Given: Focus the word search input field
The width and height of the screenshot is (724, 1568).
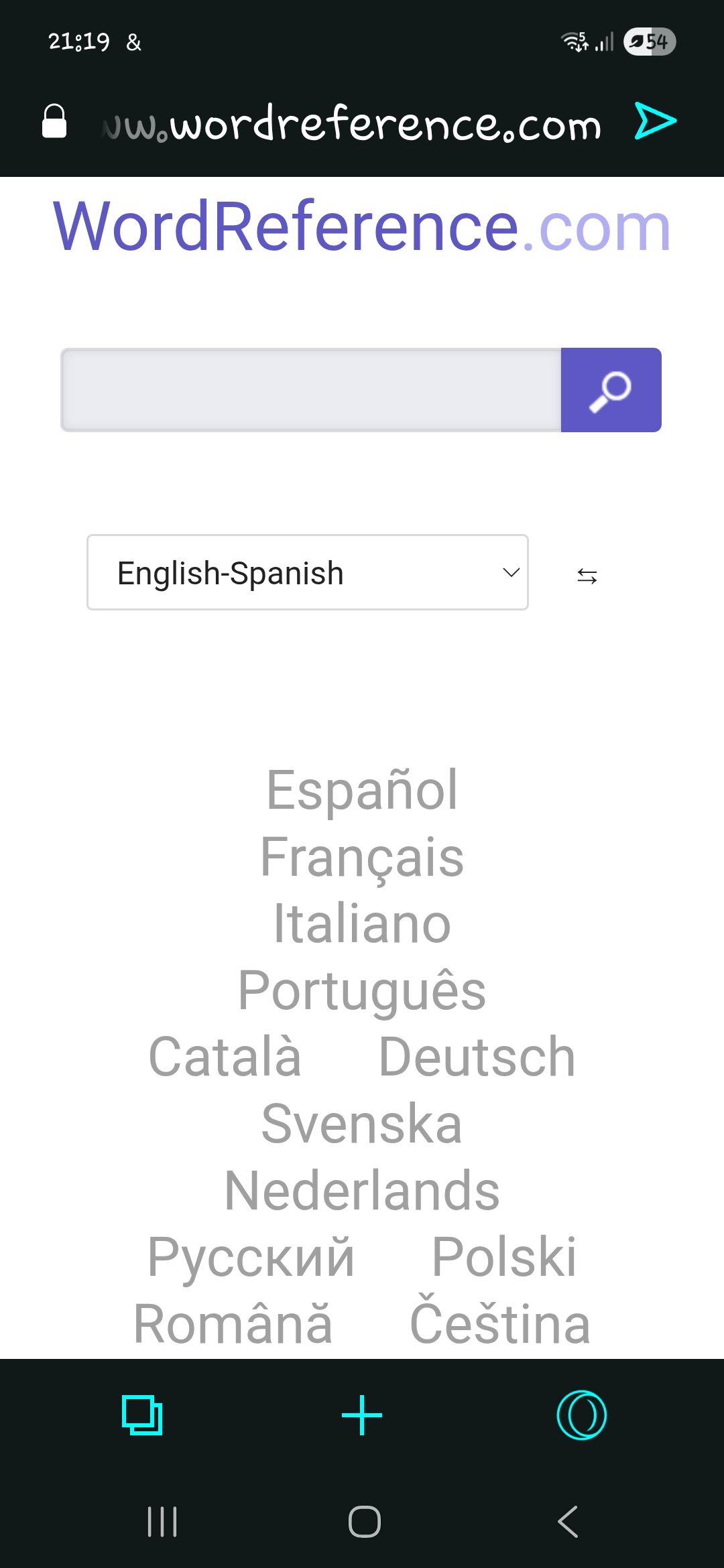Looking at the screenshot, I should coord(311,390).
